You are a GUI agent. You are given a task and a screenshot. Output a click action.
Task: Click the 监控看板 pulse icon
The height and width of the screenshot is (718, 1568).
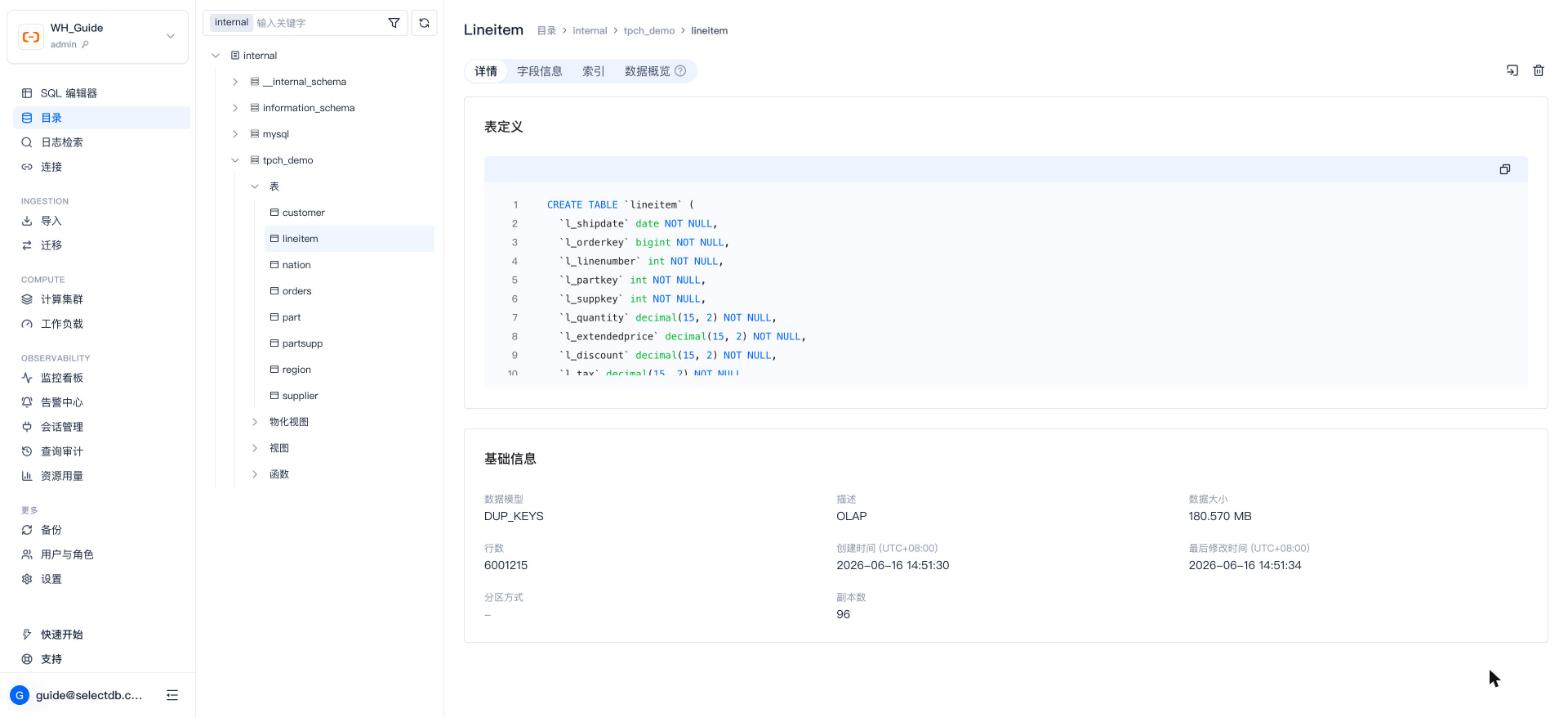pos(27,378)
